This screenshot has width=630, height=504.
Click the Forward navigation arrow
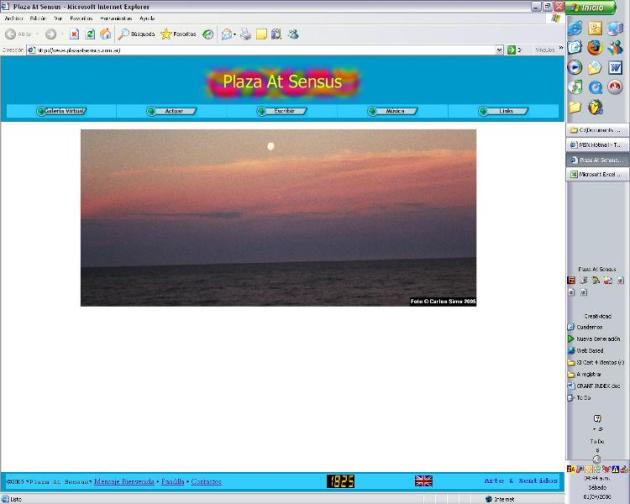[49, 34]
